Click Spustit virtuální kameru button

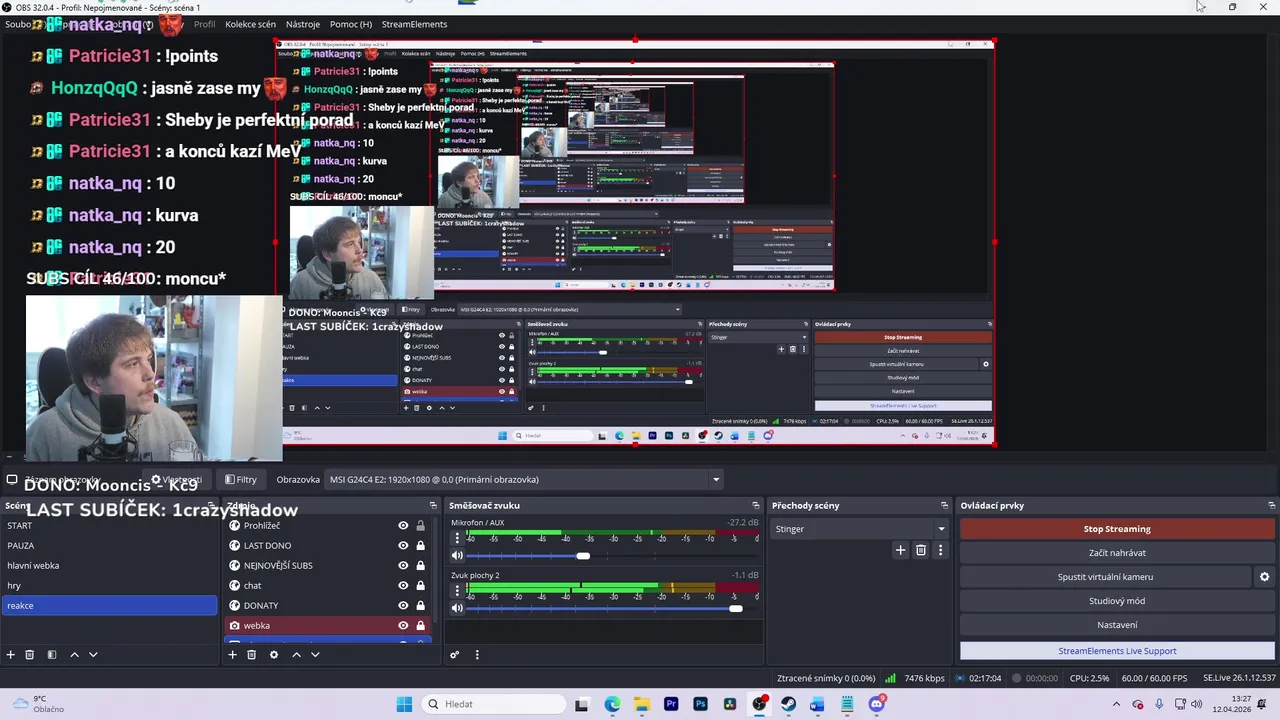click(x=1105, y=577)
